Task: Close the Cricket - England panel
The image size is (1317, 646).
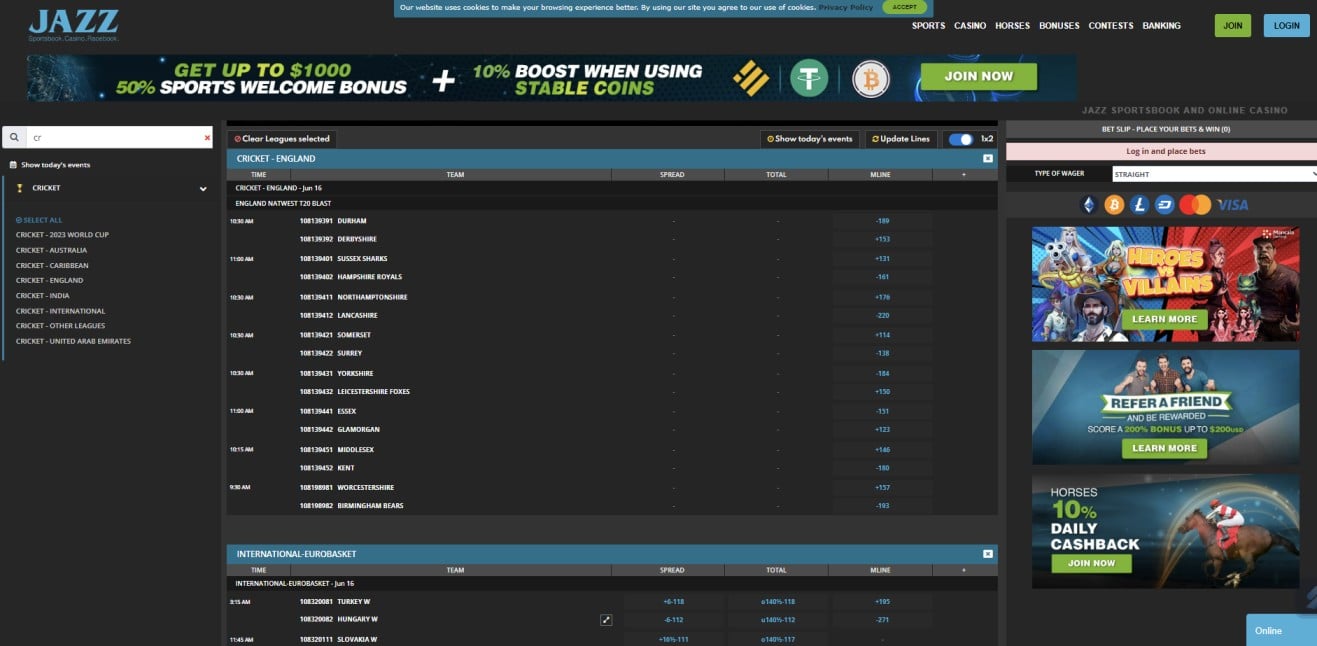Action: [987, 158]
